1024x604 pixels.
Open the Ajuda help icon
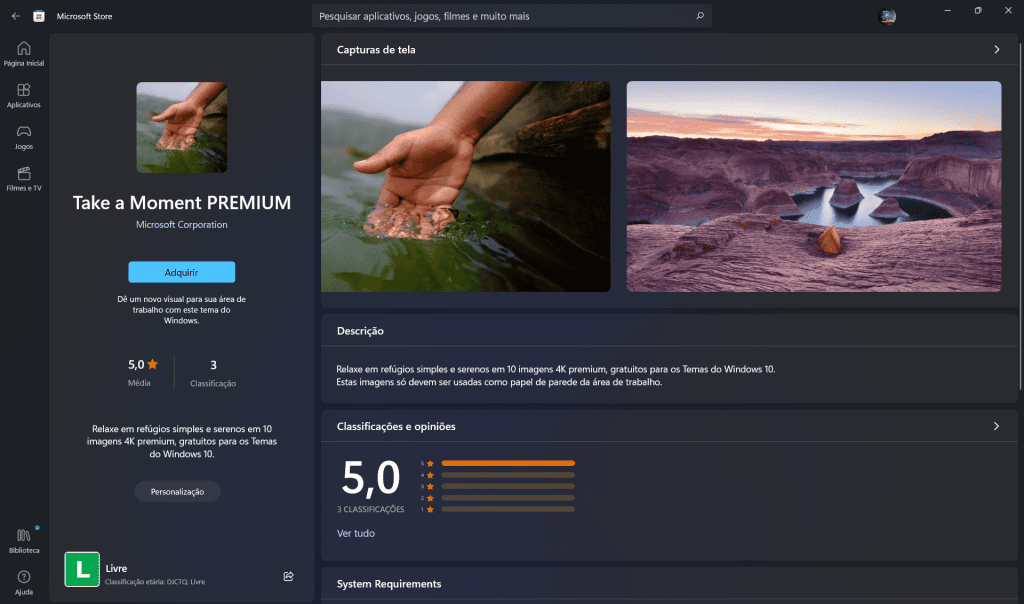point(24,582)
